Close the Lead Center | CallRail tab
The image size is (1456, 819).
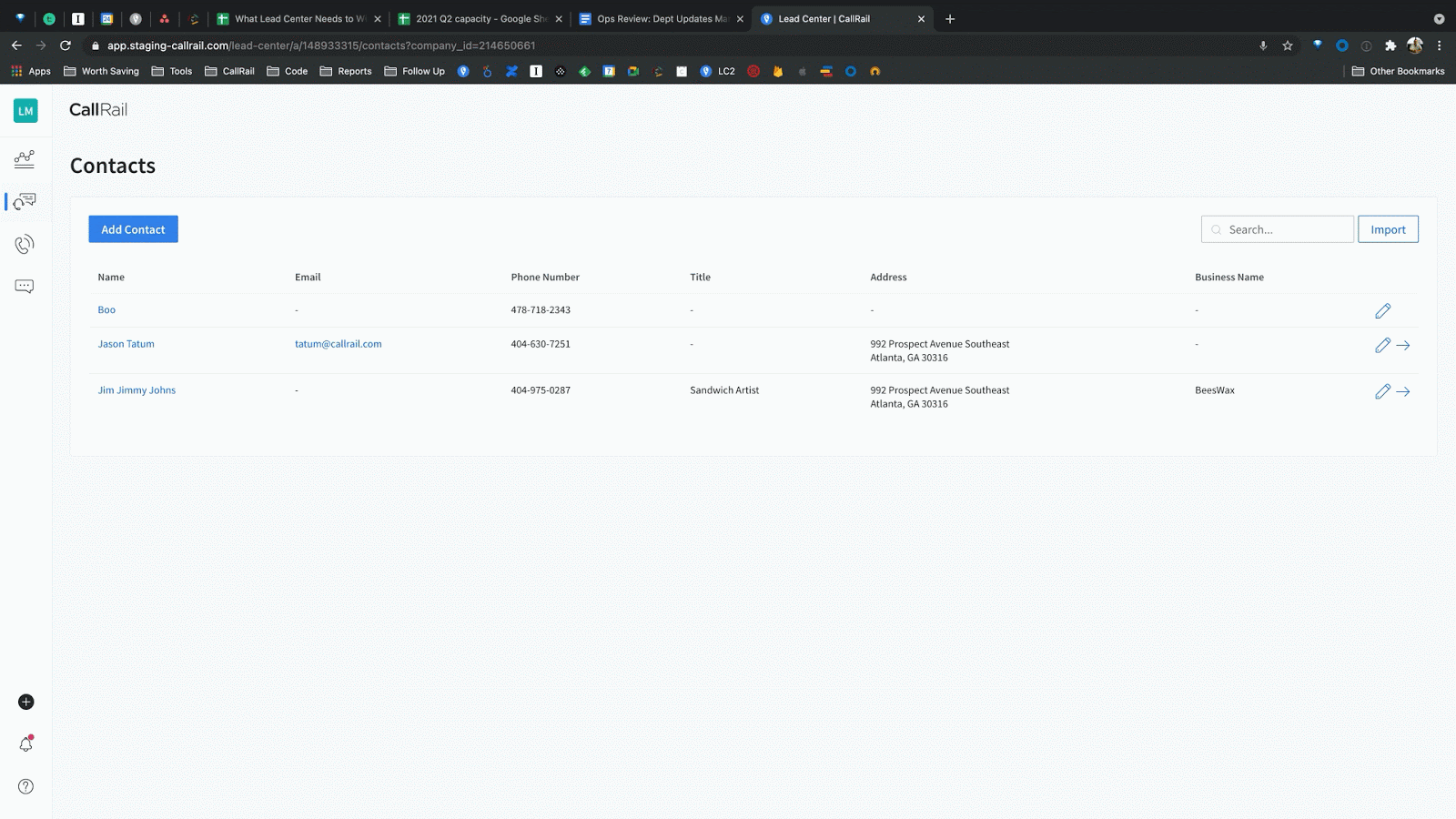point(921,19)
